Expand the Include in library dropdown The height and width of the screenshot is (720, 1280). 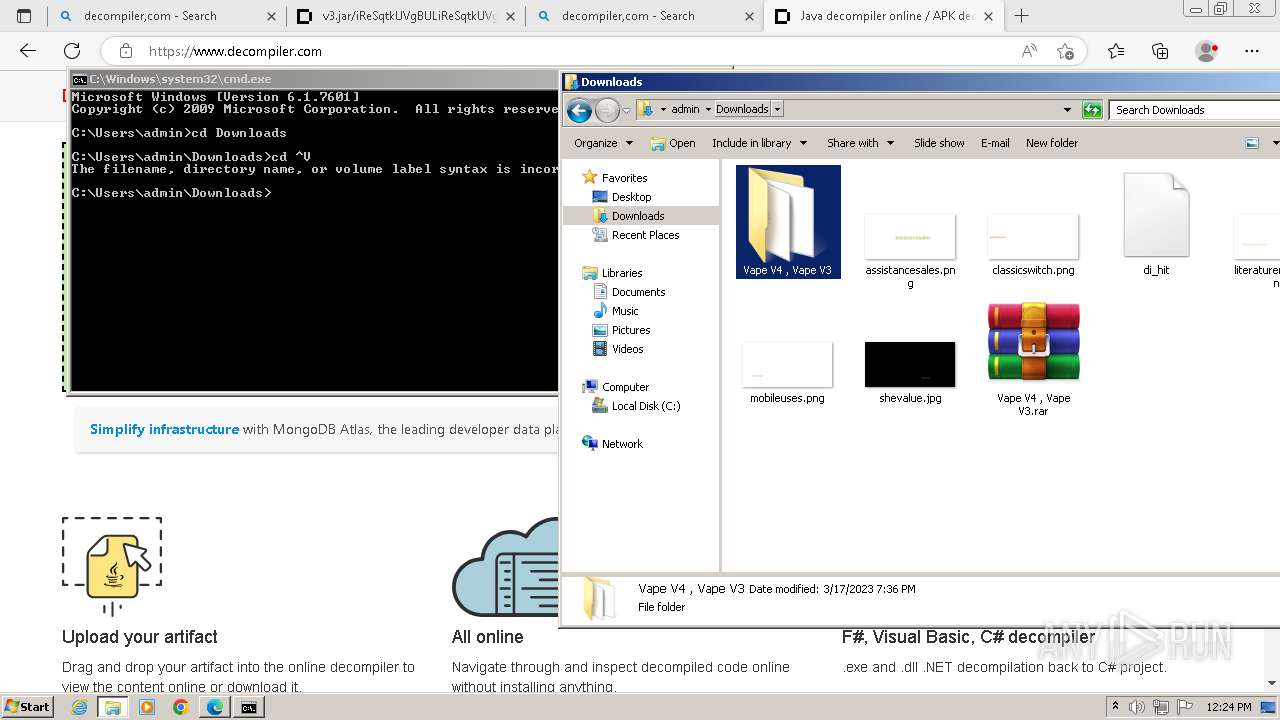(759, 143)
